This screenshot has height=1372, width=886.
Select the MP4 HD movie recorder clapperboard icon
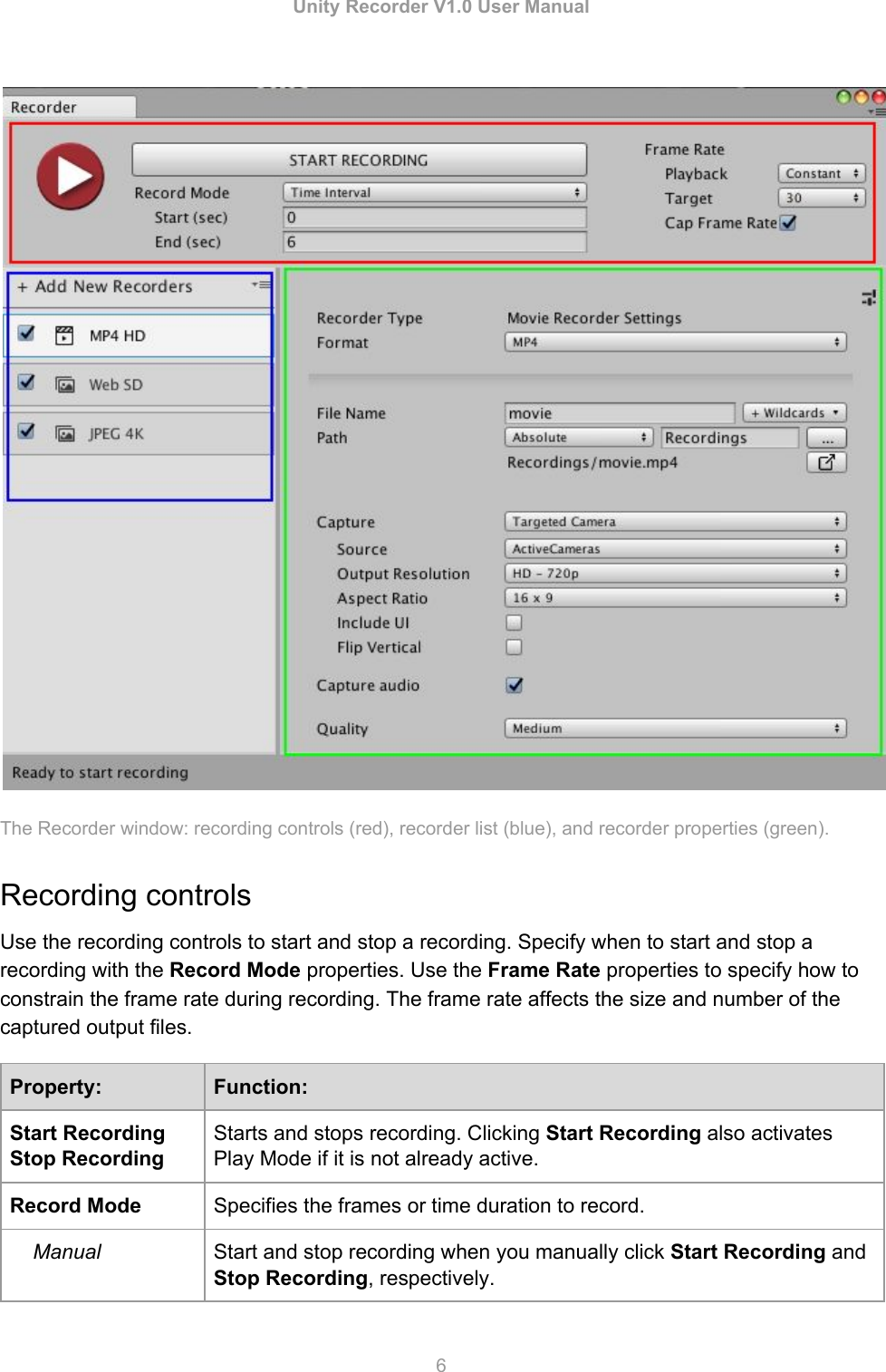(63, 334)
